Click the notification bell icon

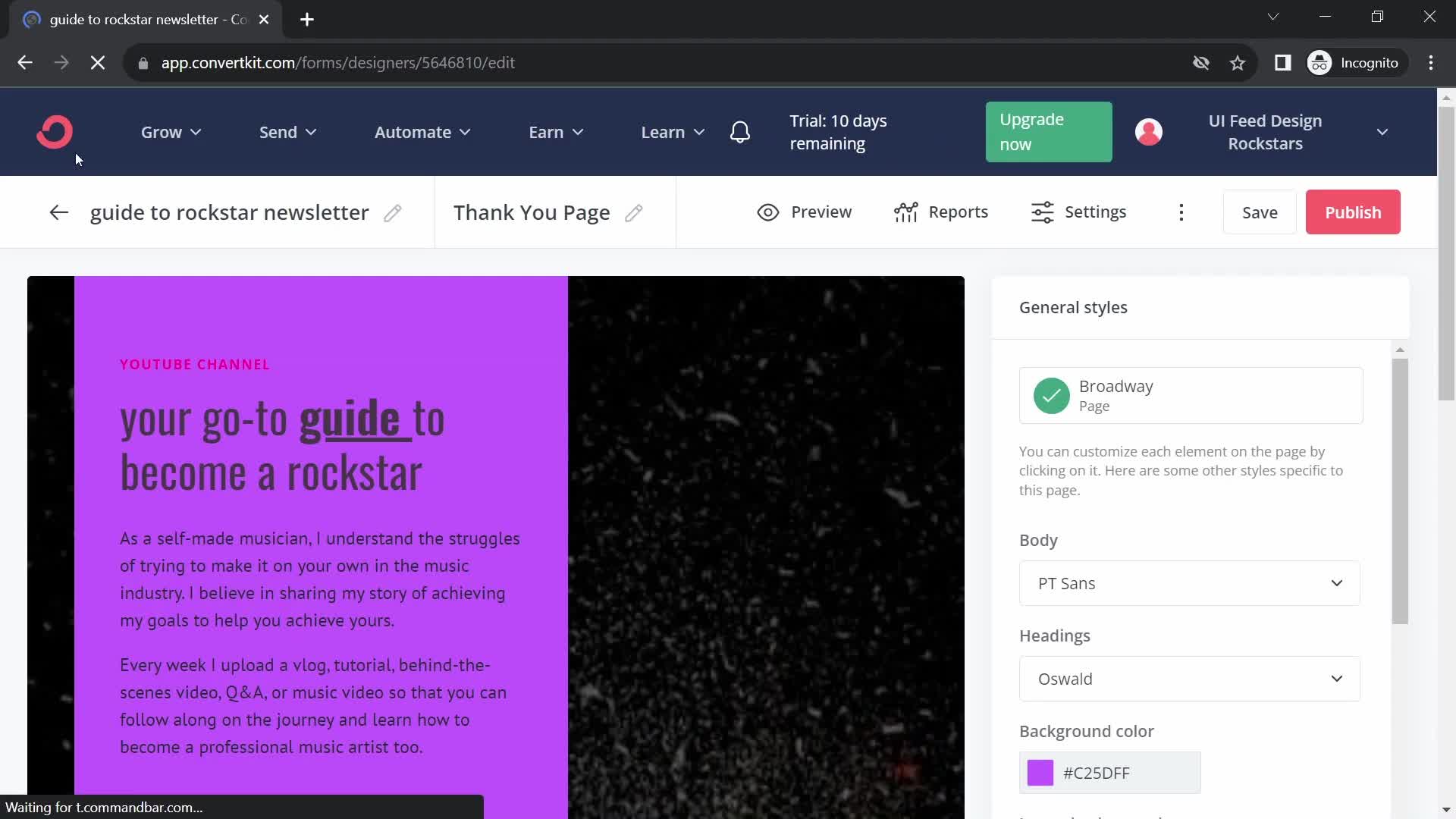pyautogui.click(x=740, y=131)
